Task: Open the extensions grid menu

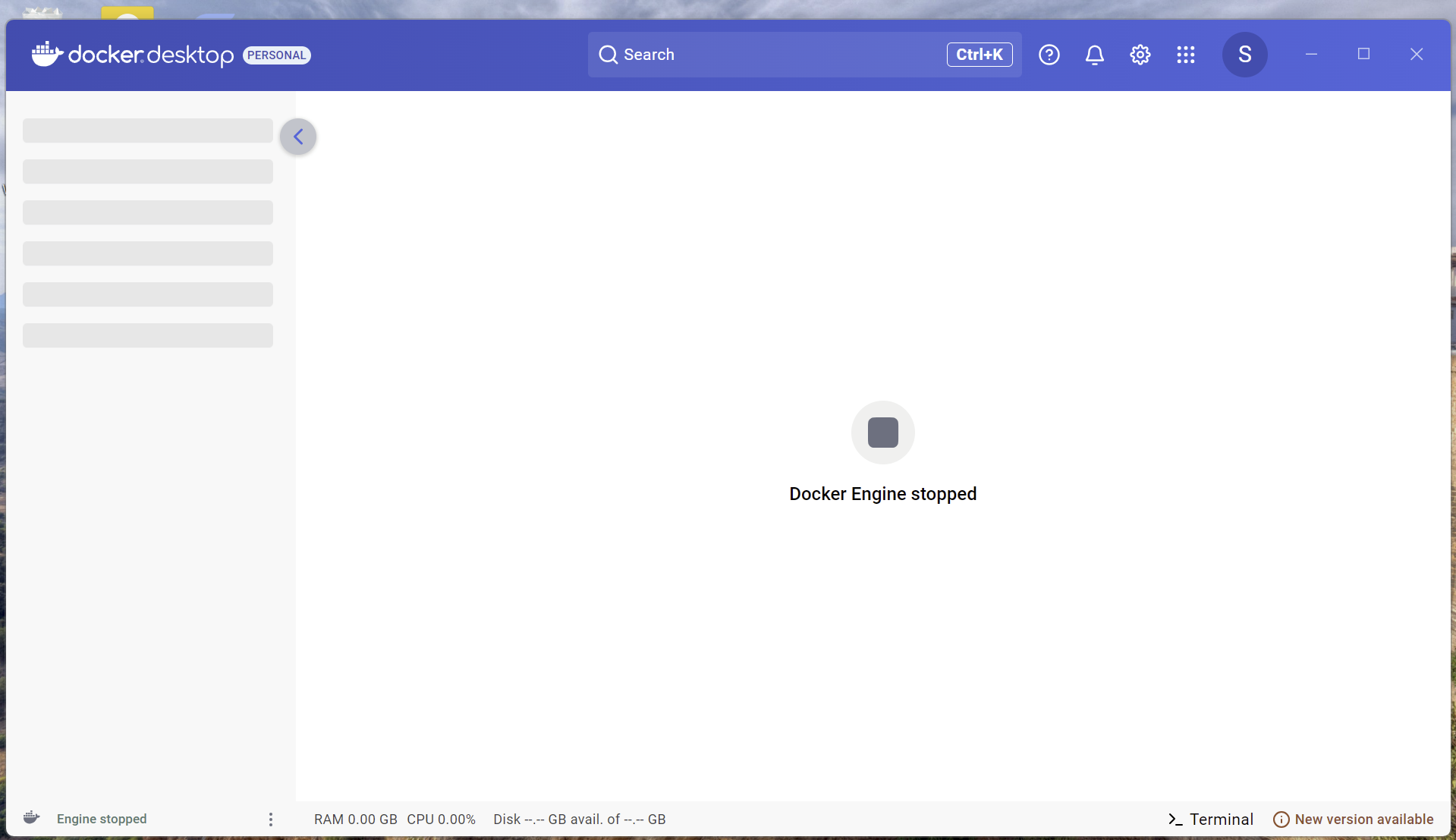Action: click(1185, 55)
